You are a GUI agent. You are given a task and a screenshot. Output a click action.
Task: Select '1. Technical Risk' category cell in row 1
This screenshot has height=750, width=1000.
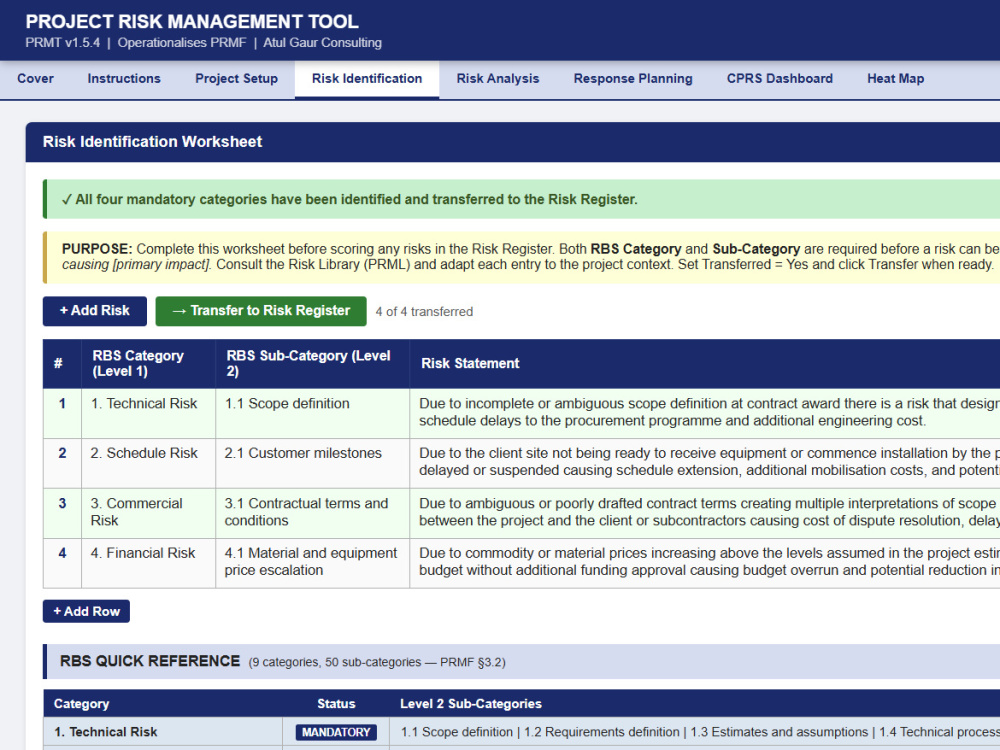click(149, 413)
